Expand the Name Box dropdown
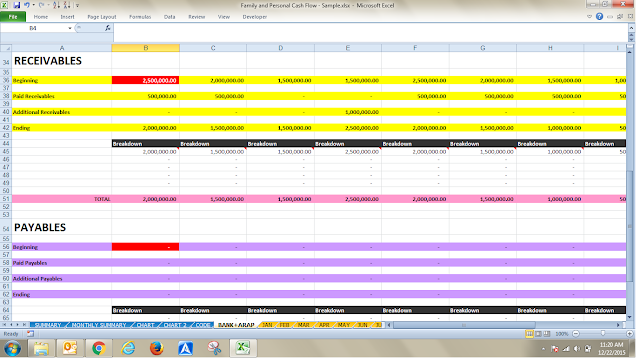The image size is (640, 363). 70,28
